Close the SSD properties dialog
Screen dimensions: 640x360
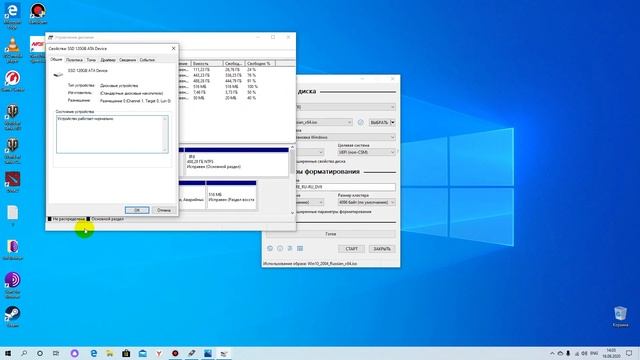pyautogui.click(x=173, y=48)
